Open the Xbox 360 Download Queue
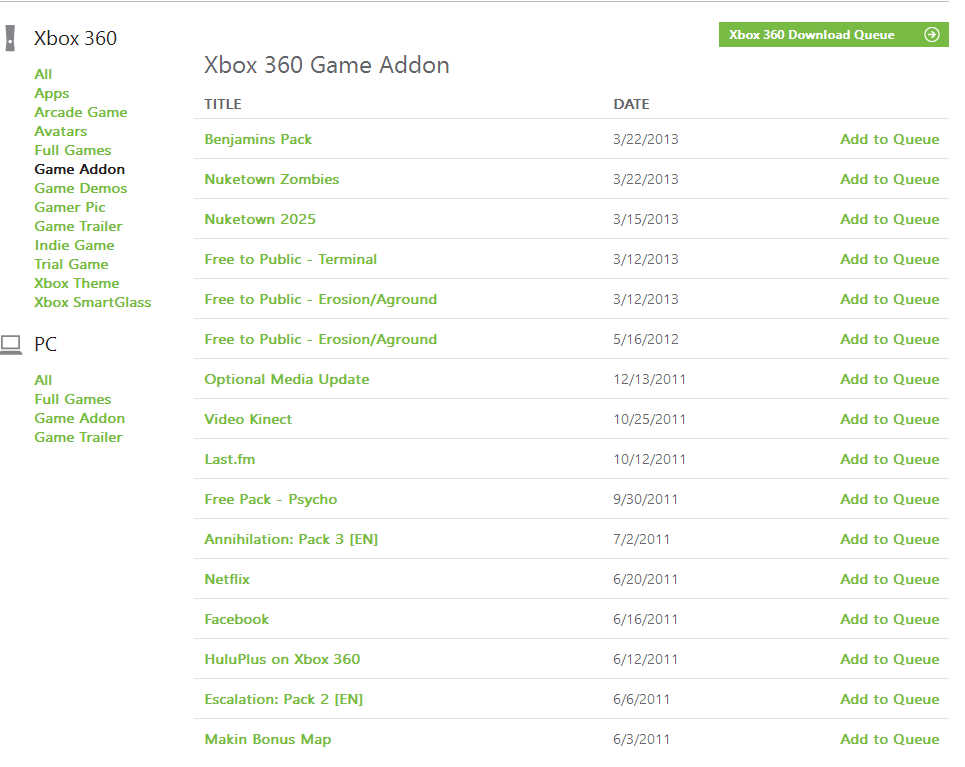 833,34
